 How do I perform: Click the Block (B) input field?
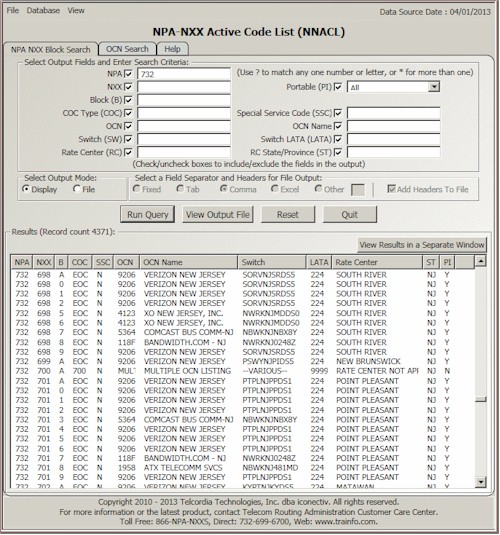(x=184, y=100)
